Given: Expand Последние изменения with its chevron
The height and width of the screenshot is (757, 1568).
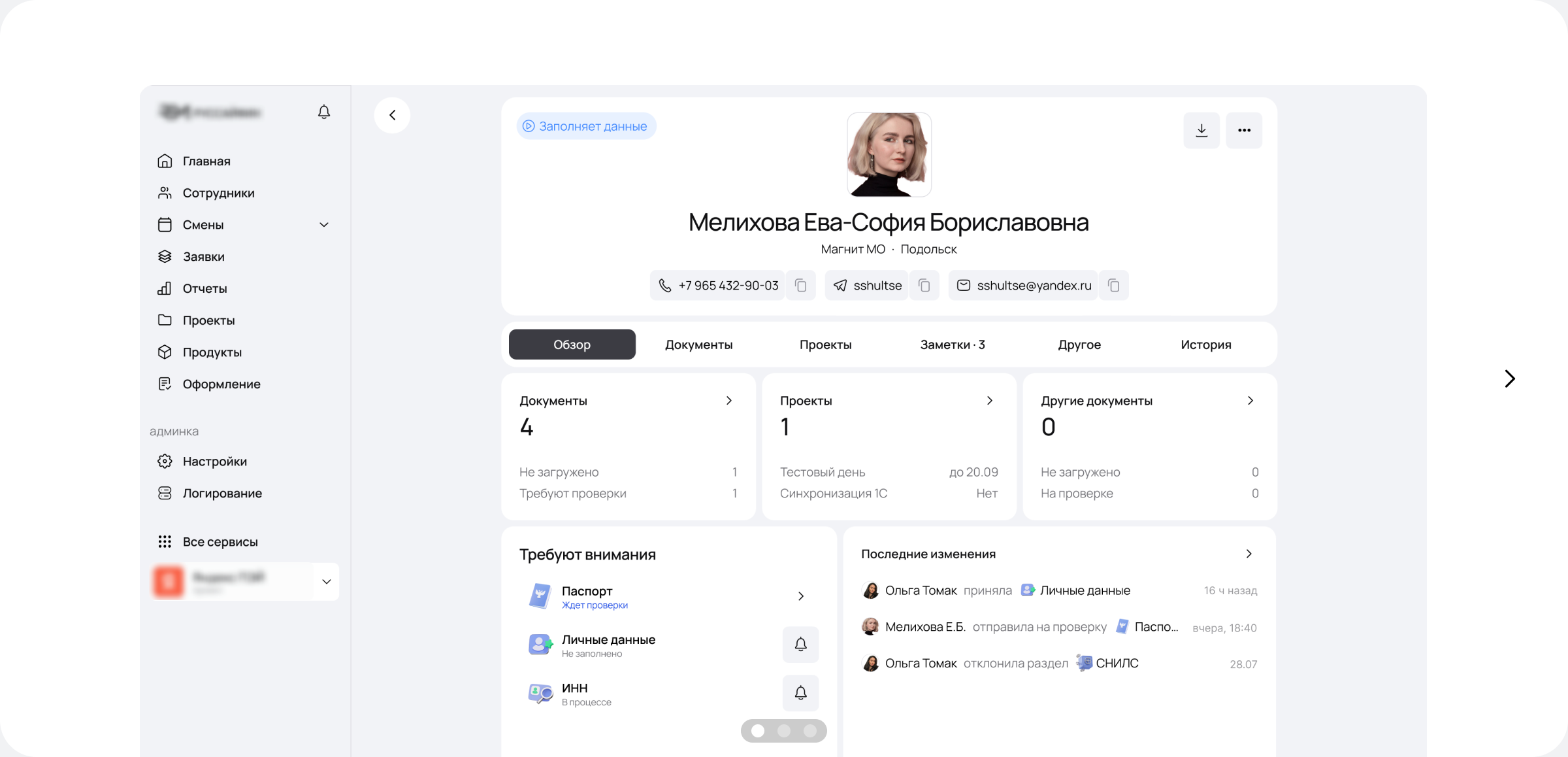Looking at the screenshot, I should coord(1249,554).
